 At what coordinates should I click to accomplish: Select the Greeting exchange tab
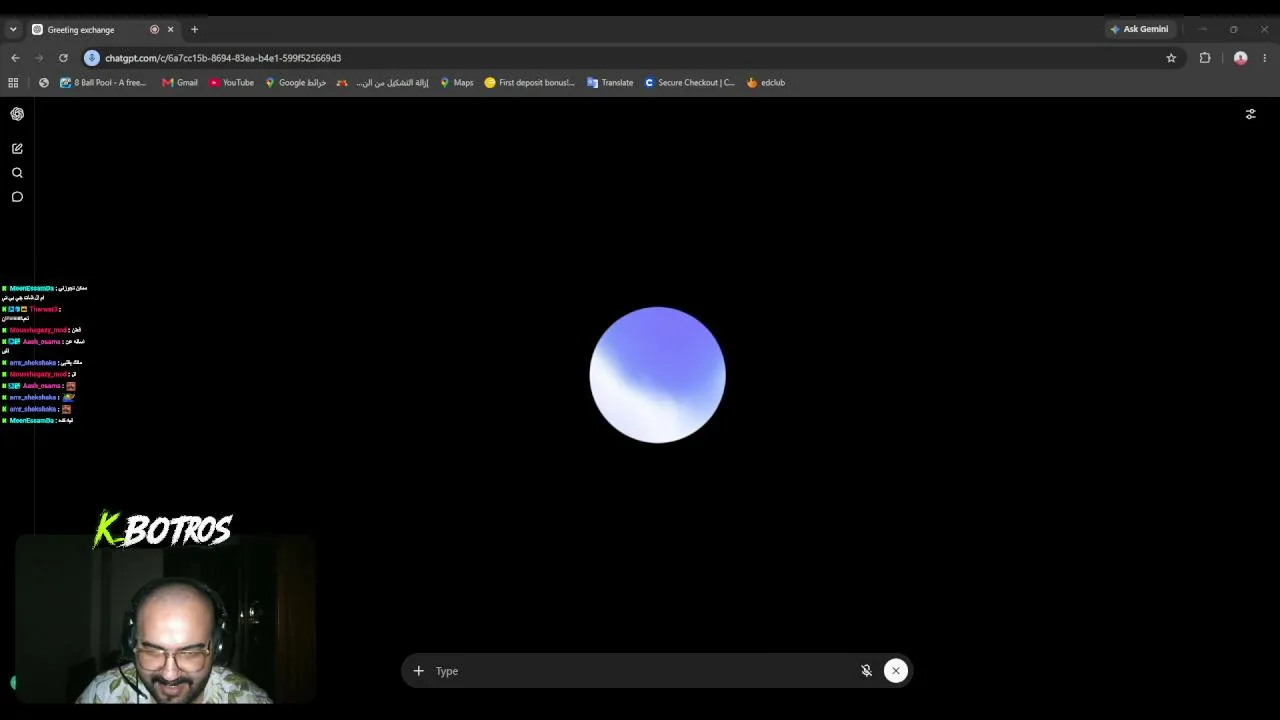[x=90, y=29]
